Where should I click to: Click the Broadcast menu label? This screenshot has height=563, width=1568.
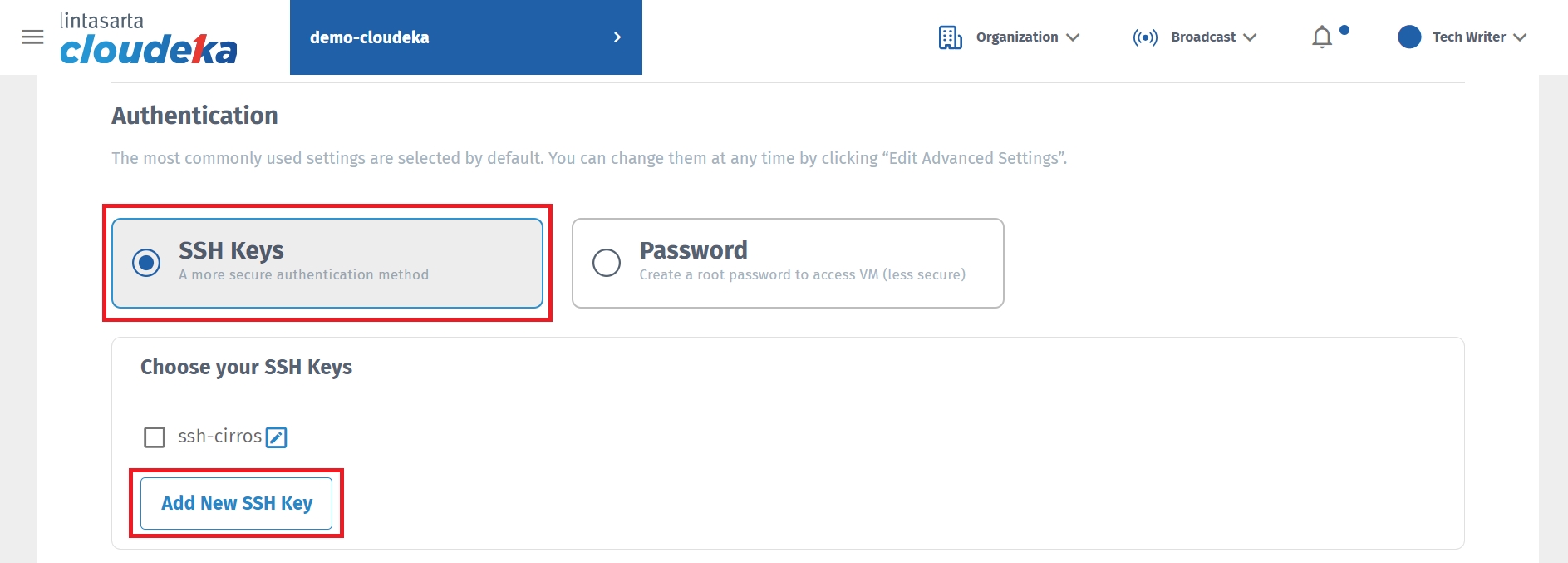coord(1202,37)
